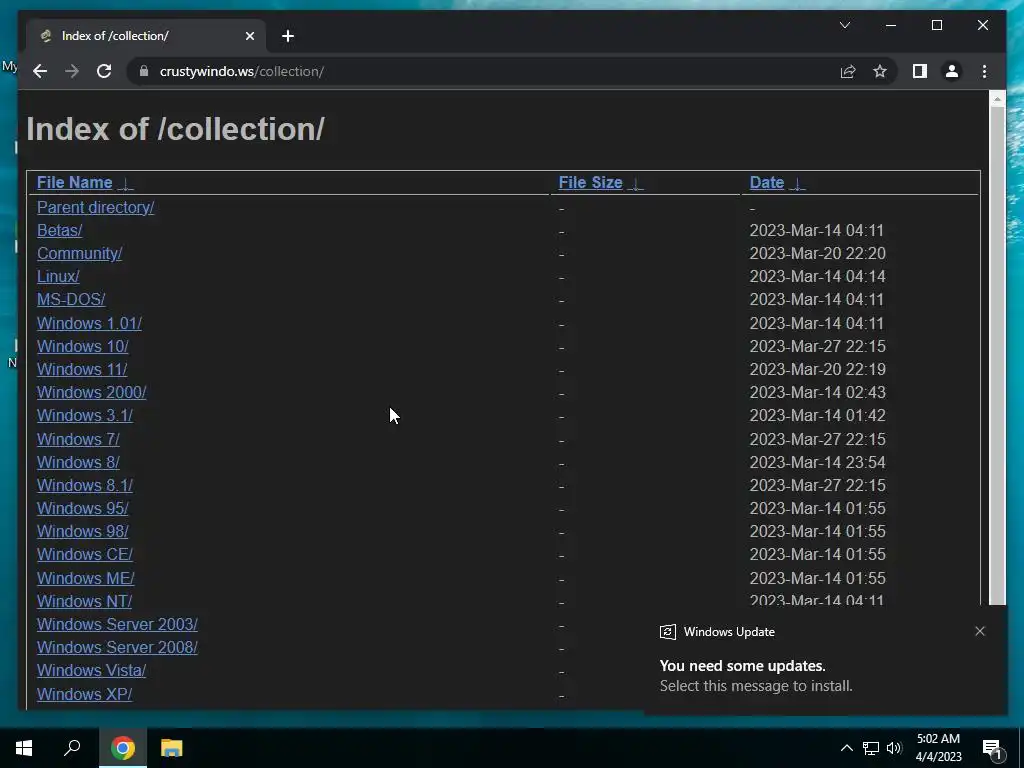The image size is (1024, 768).
Task: Open the Community folder
Action: [80, 253]
